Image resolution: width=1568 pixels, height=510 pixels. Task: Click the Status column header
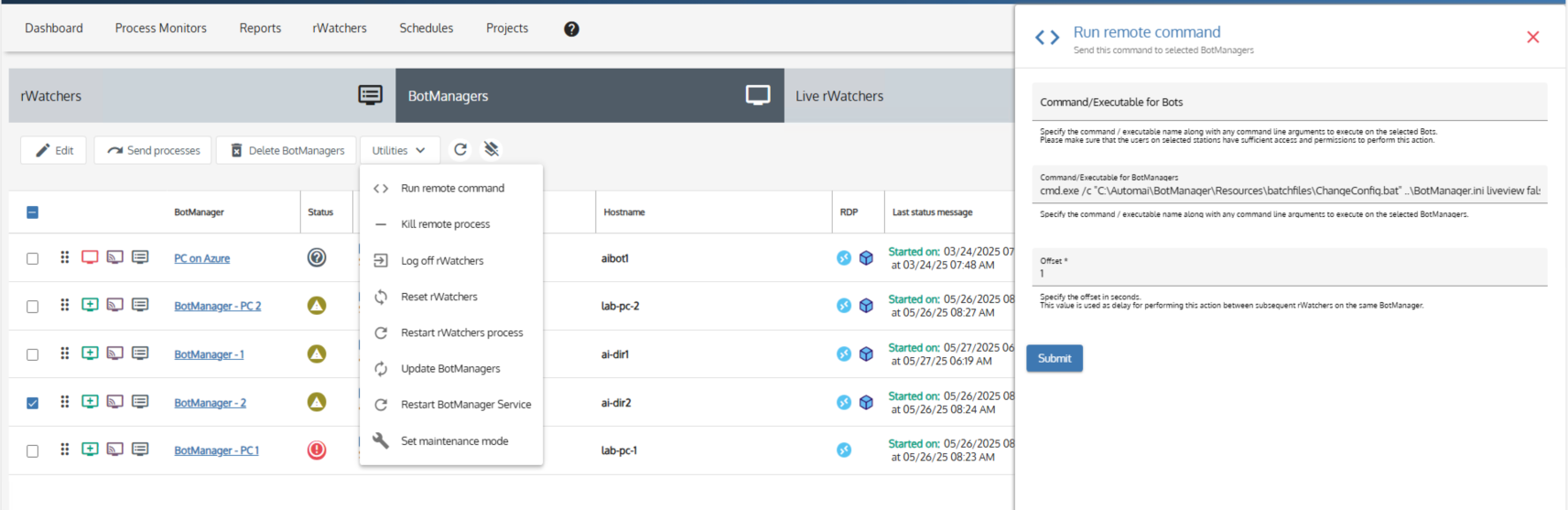[x=320, y=212]
